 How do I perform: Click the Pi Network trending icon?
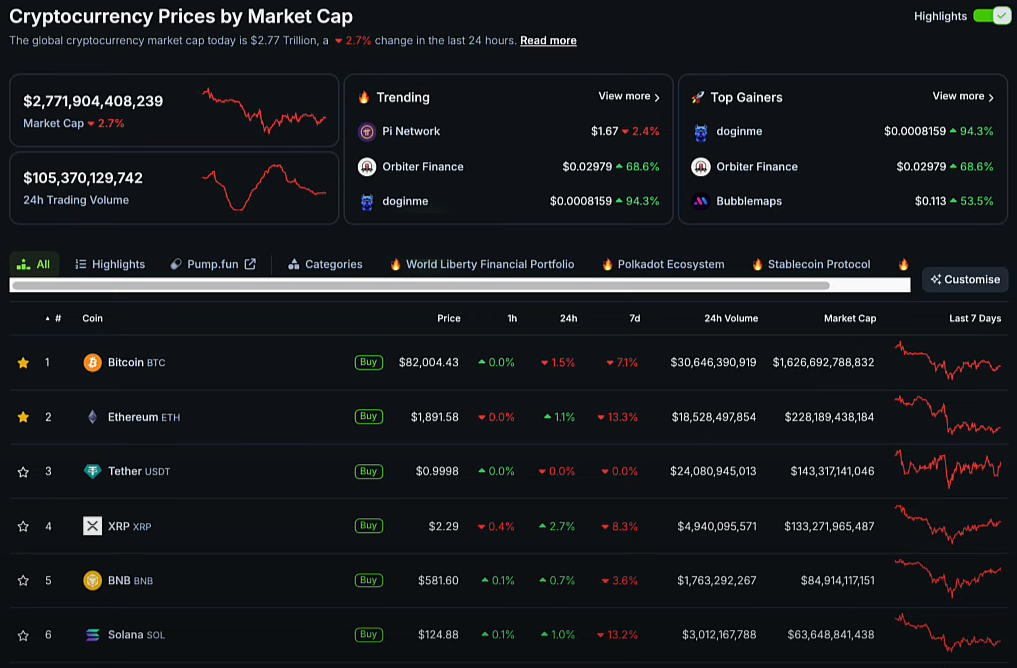point(367,132)
